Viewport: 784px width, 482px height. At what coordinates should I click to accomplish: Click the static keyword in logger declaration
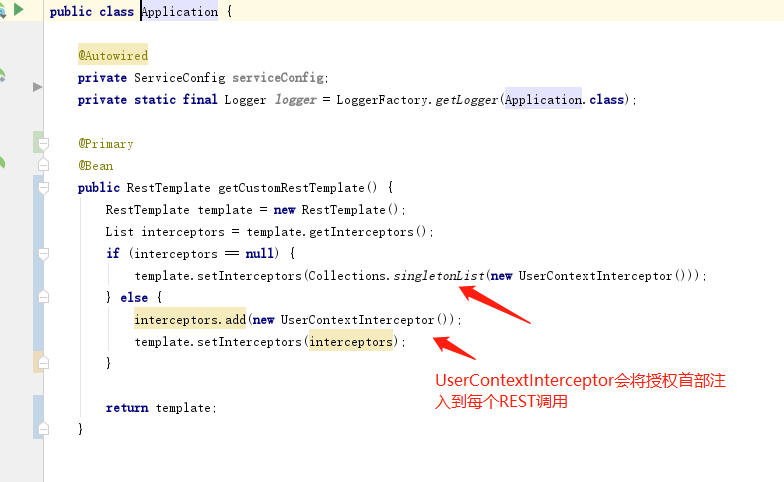(155, 100)
